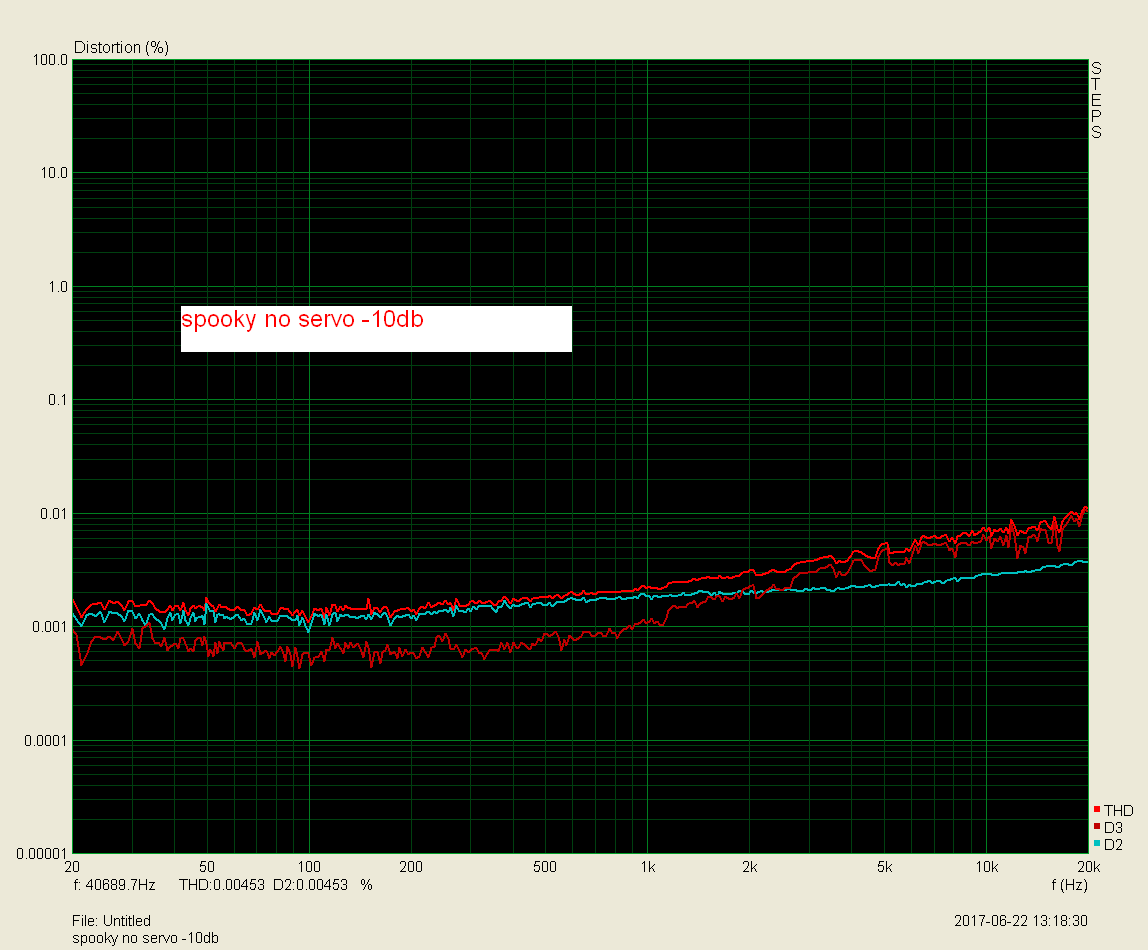This screenshot has height=950, width=1148.
Task: Click the '0.001' y-axis label
Action: coord(50,627)
